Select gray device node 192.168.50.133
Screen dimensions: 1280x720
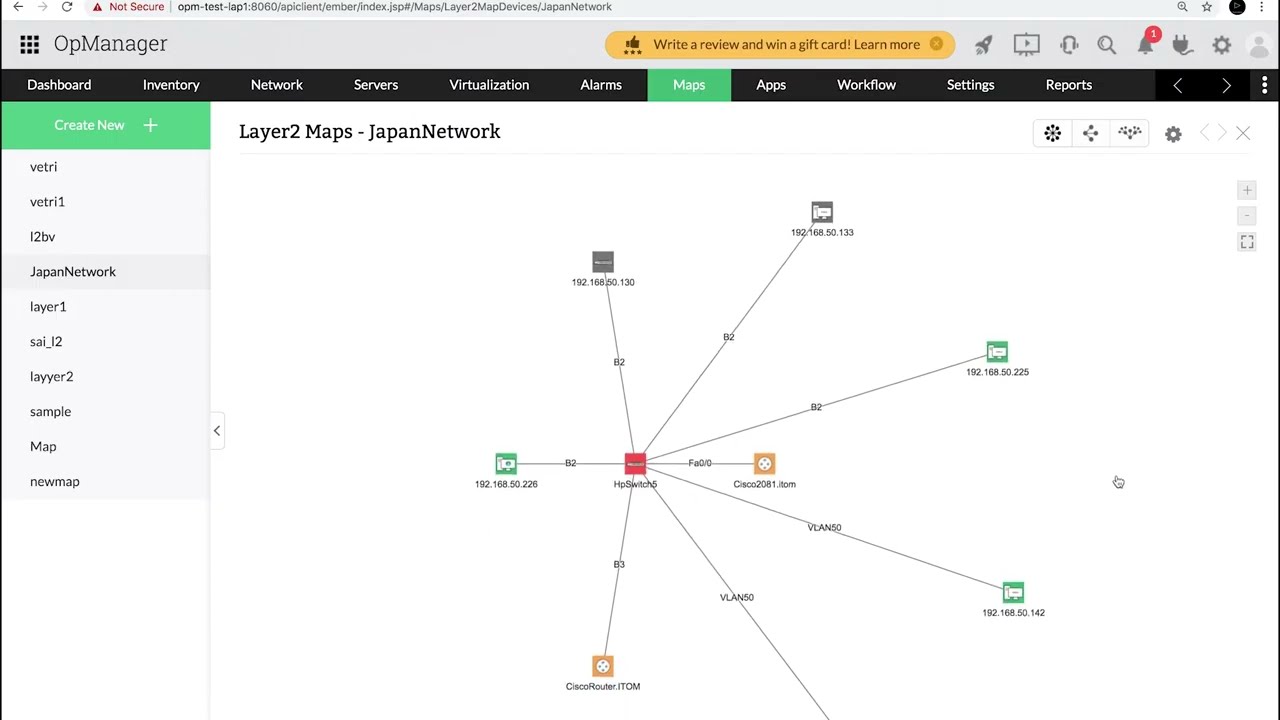[822, 212]
